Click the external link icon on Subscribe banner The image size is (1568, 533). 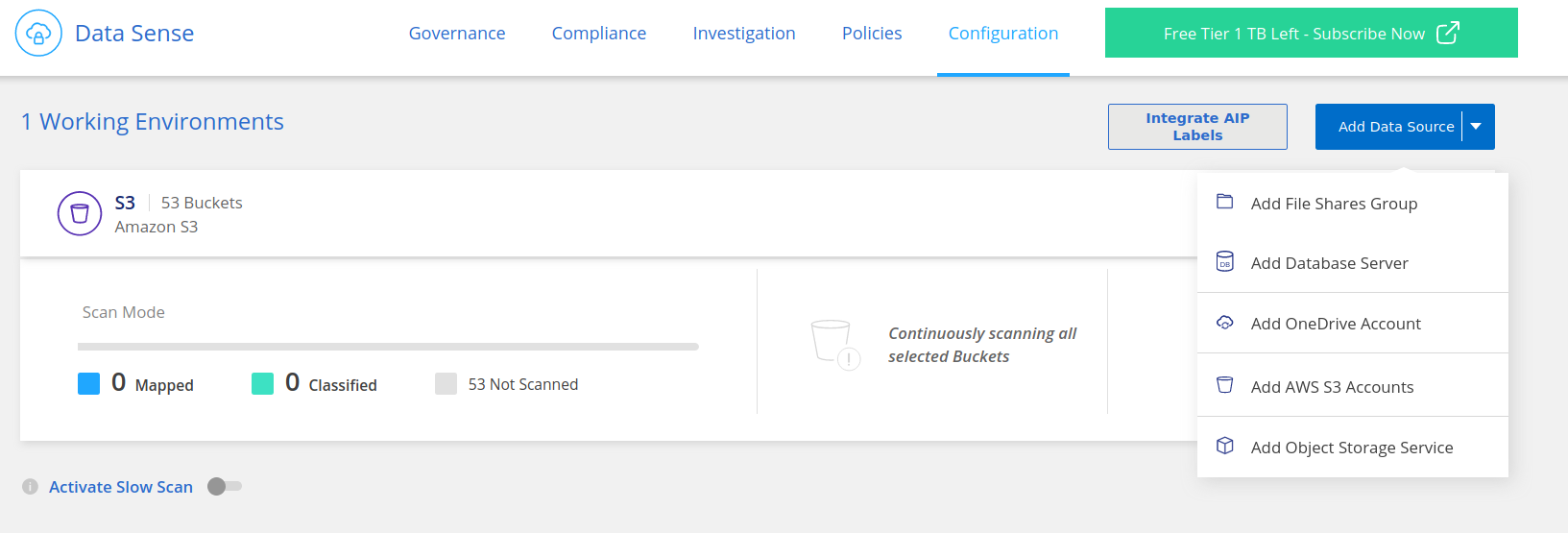point(1448,33)
